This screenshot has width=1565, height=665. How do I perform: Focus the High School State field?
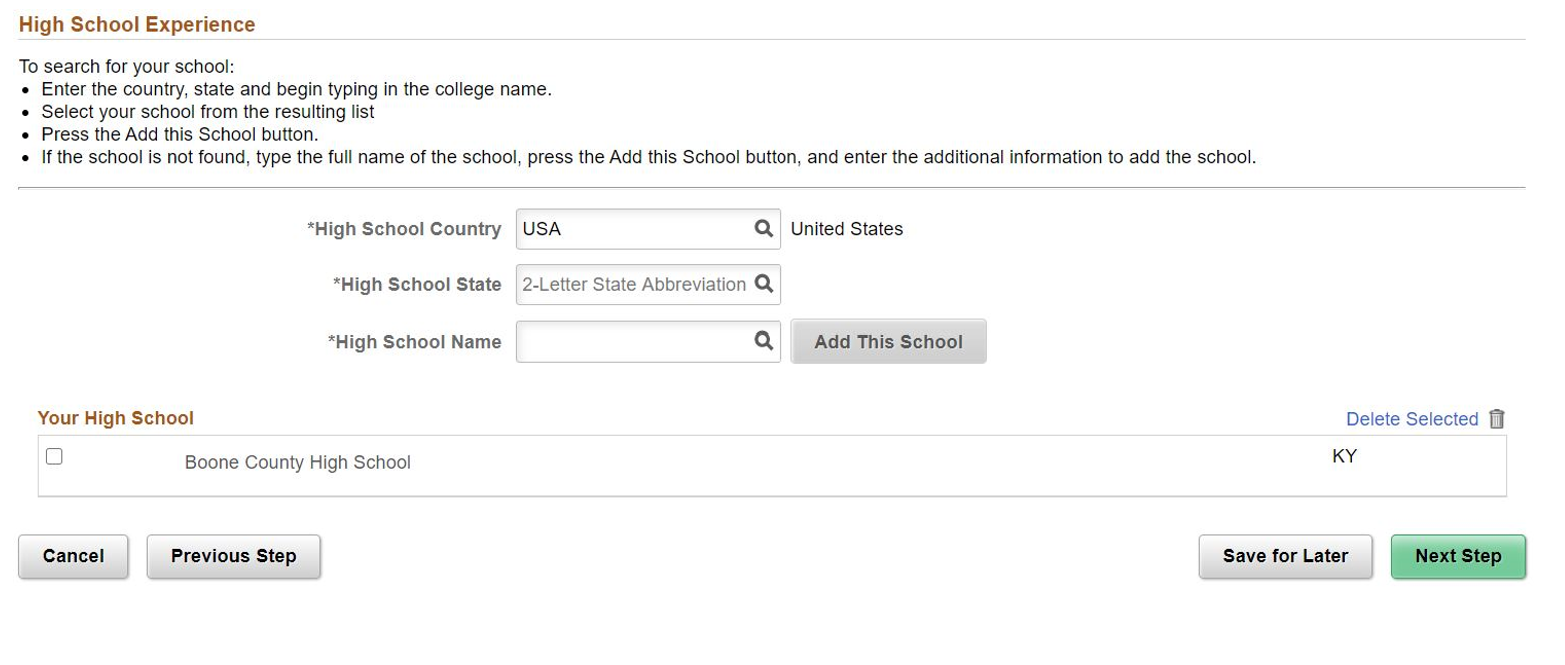[x=648, y=285]
